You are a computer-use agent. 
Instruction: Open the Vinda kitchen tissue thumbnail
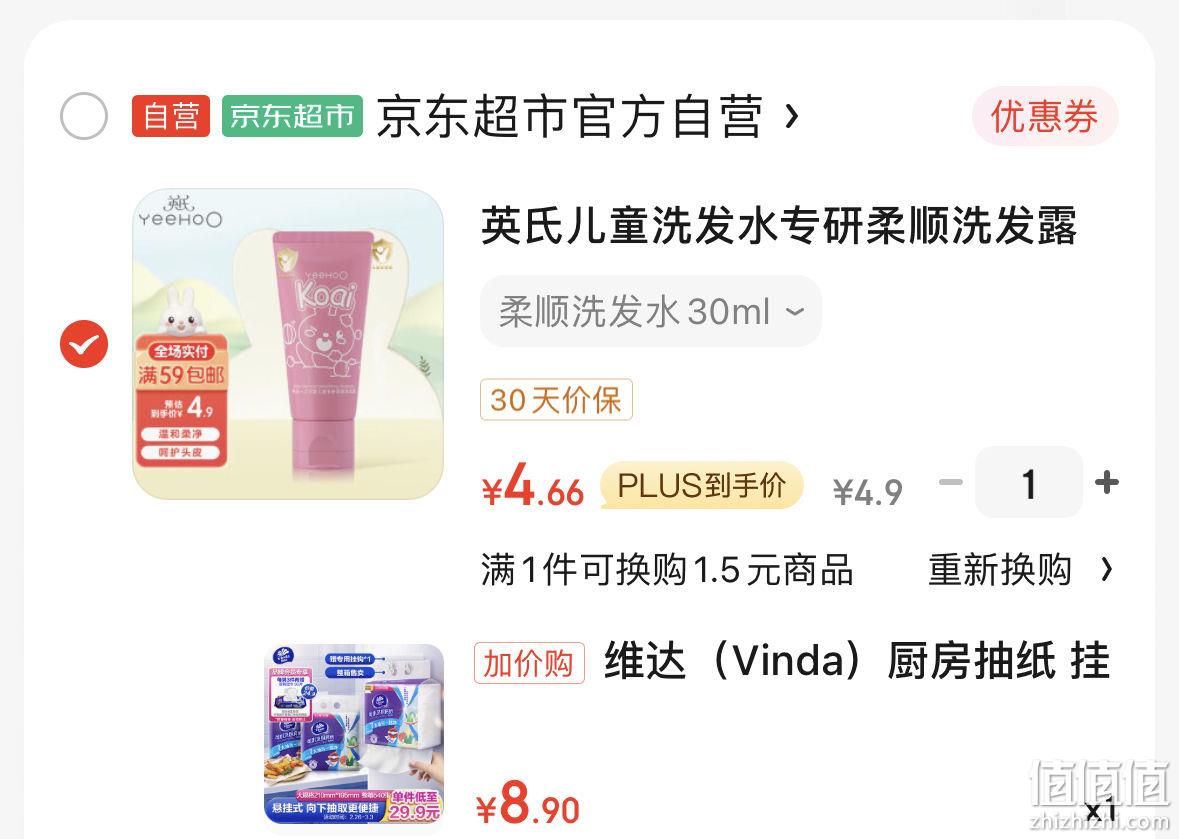354,734
